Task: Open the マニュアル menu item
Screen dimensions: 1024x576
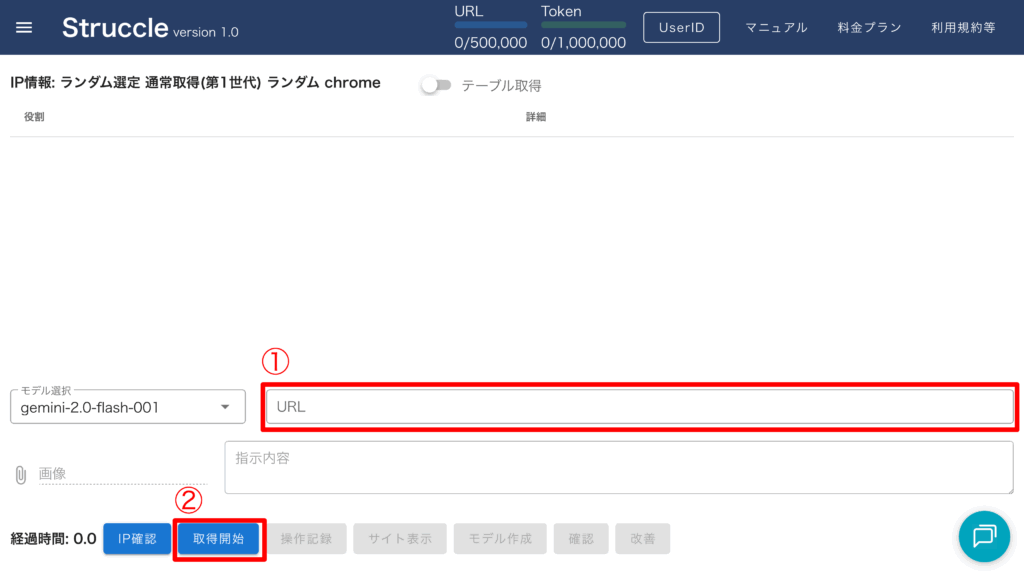Action: pyautogui.click(x=776, y=28)
